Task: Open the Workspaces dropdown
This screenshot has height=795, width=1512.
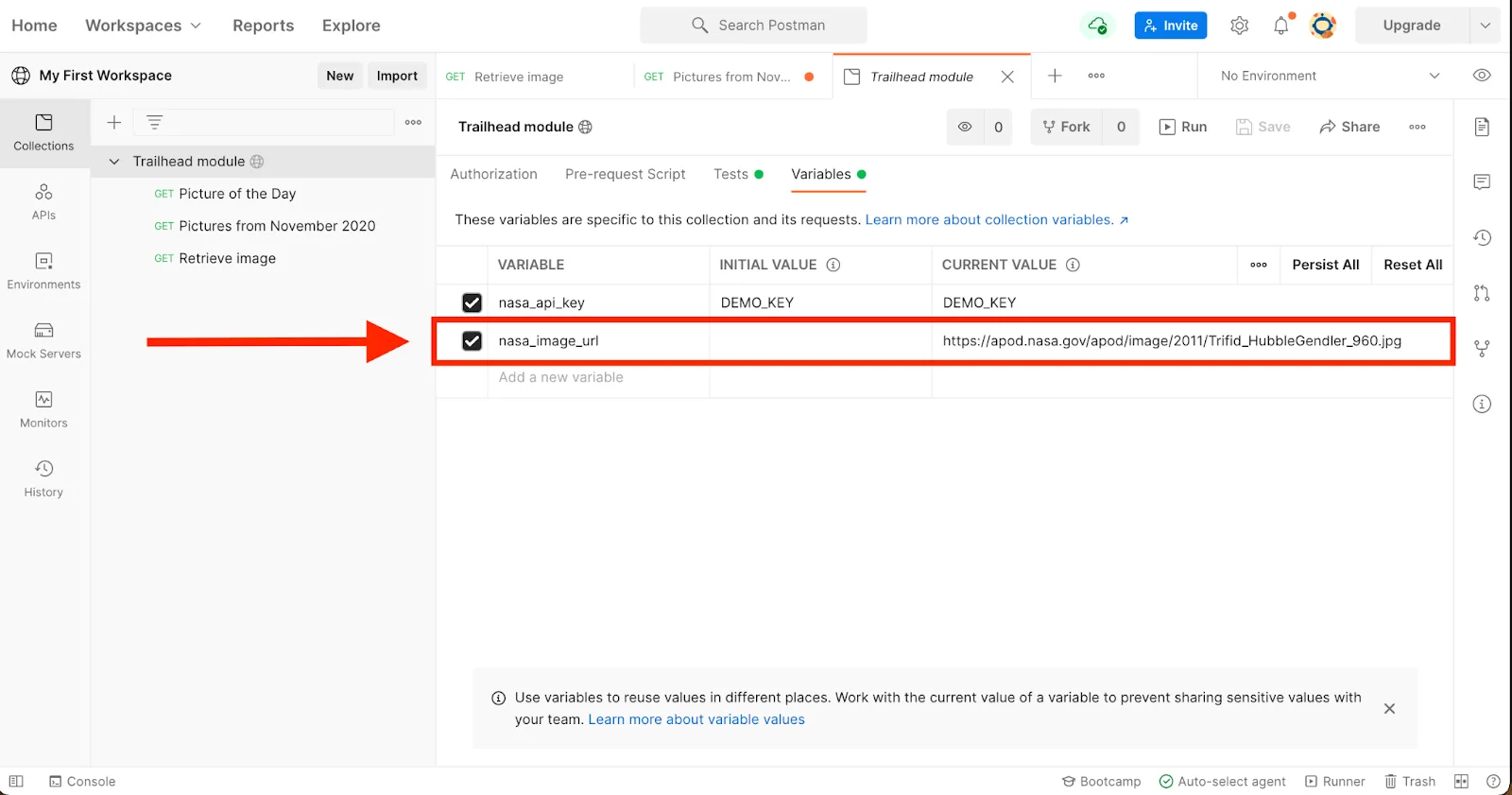Action: click(x=143, y=26)
